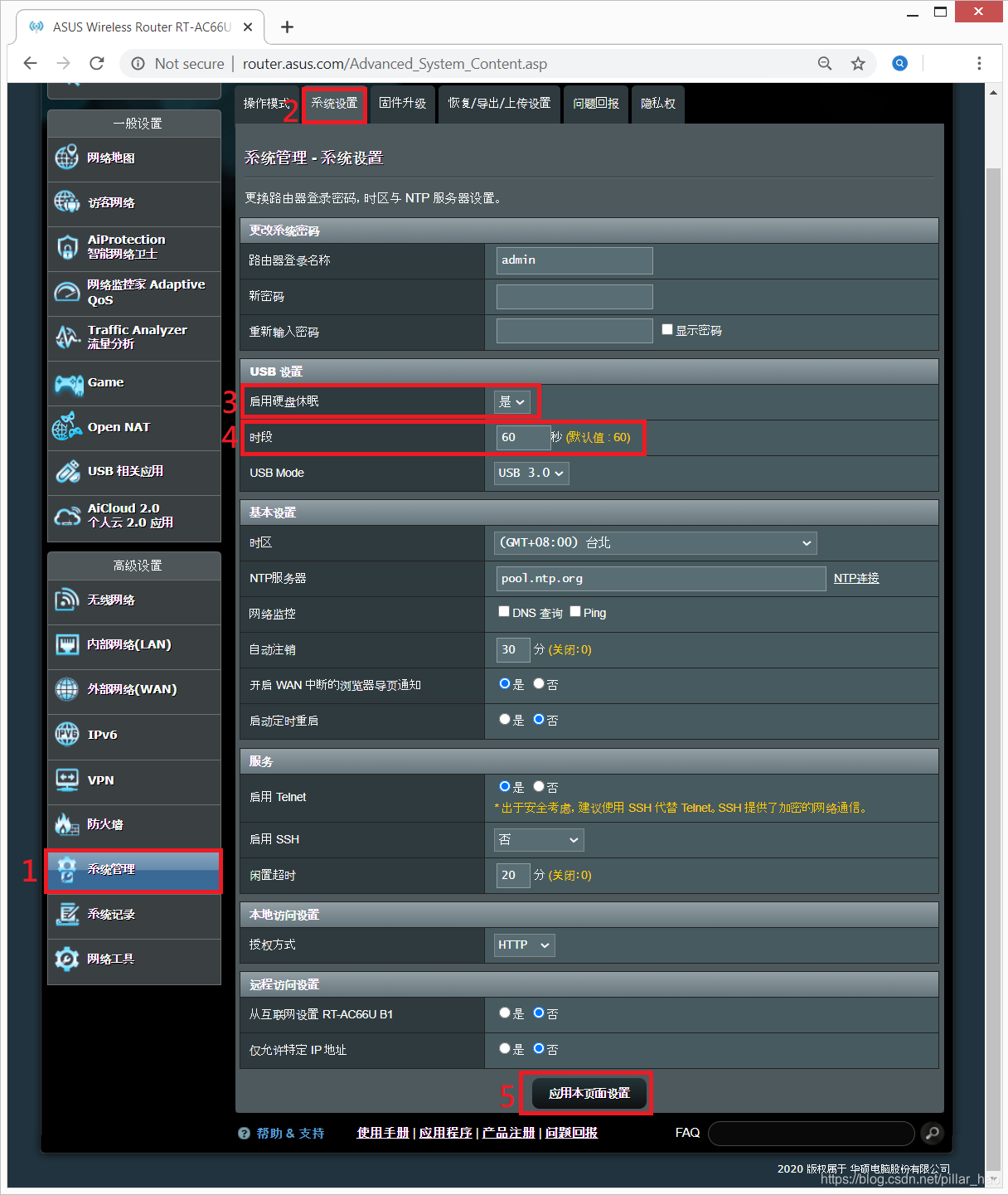Open 系统管理 administration gear icon

pos(67,869)
